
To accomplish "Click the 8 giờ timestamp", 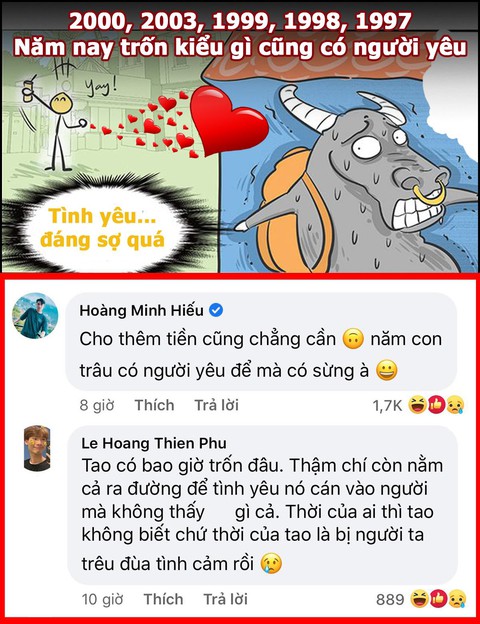I will (x=97, y=405).
